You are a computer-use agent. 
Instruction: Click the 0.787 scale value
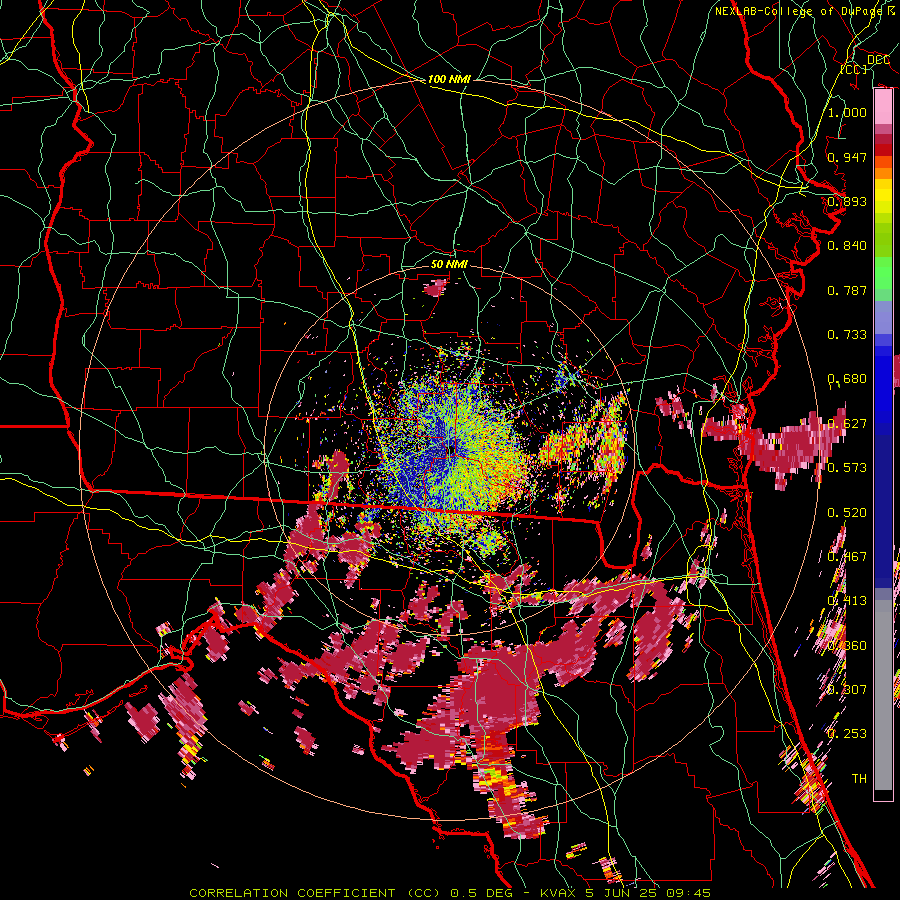(847, 290)
